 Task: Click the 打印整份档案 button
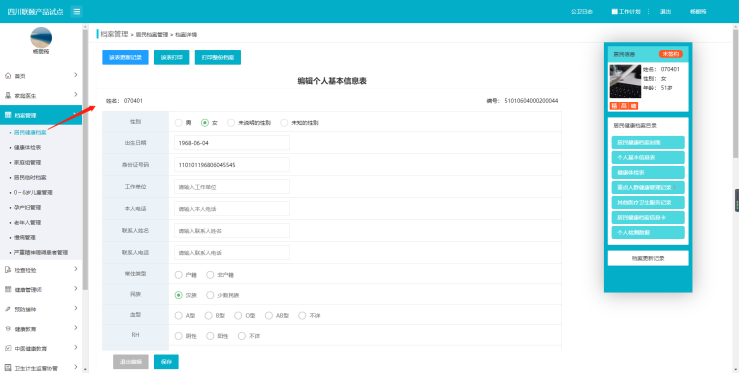point(218,57)
